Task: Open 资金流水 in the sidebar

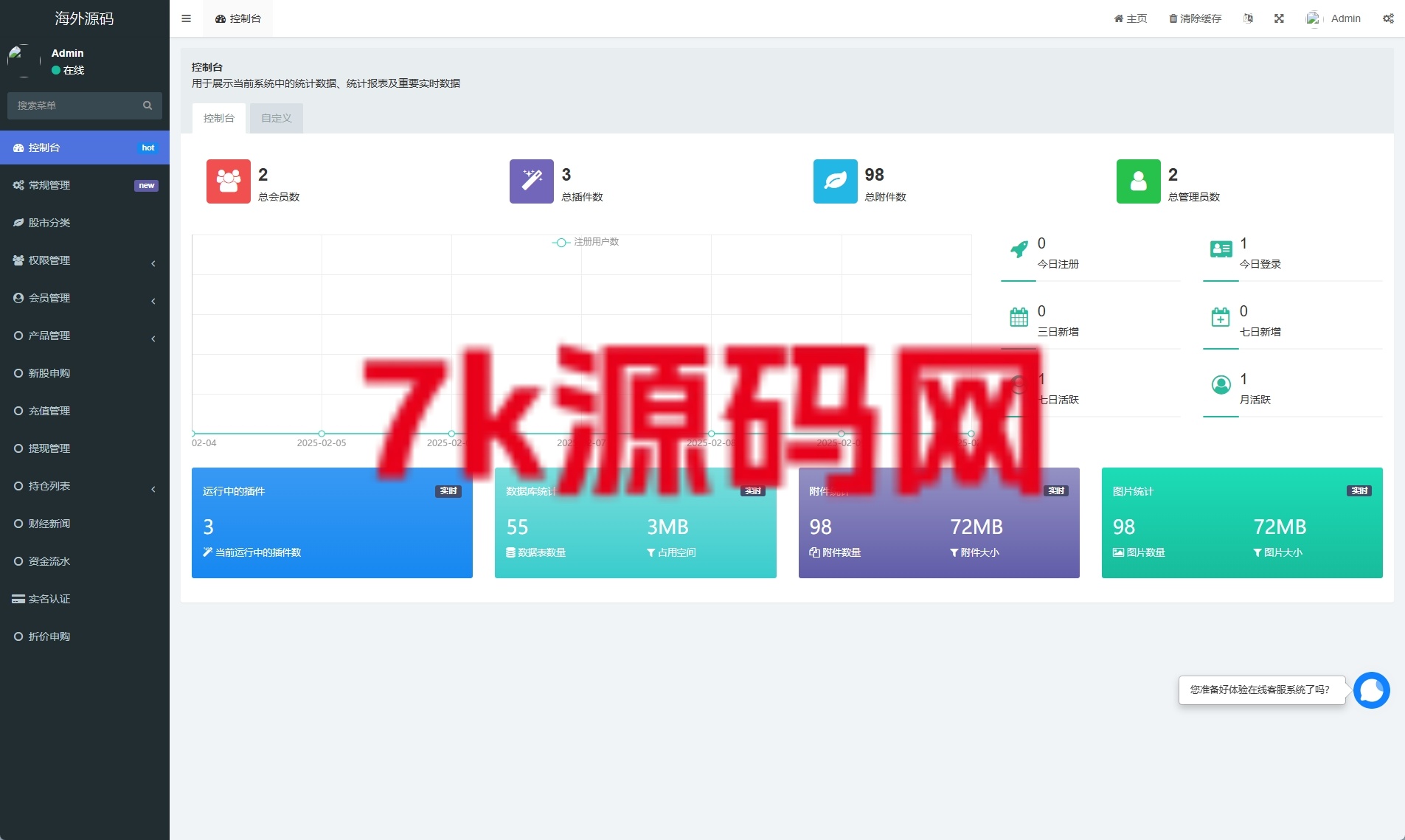Action: coord(85,561)
